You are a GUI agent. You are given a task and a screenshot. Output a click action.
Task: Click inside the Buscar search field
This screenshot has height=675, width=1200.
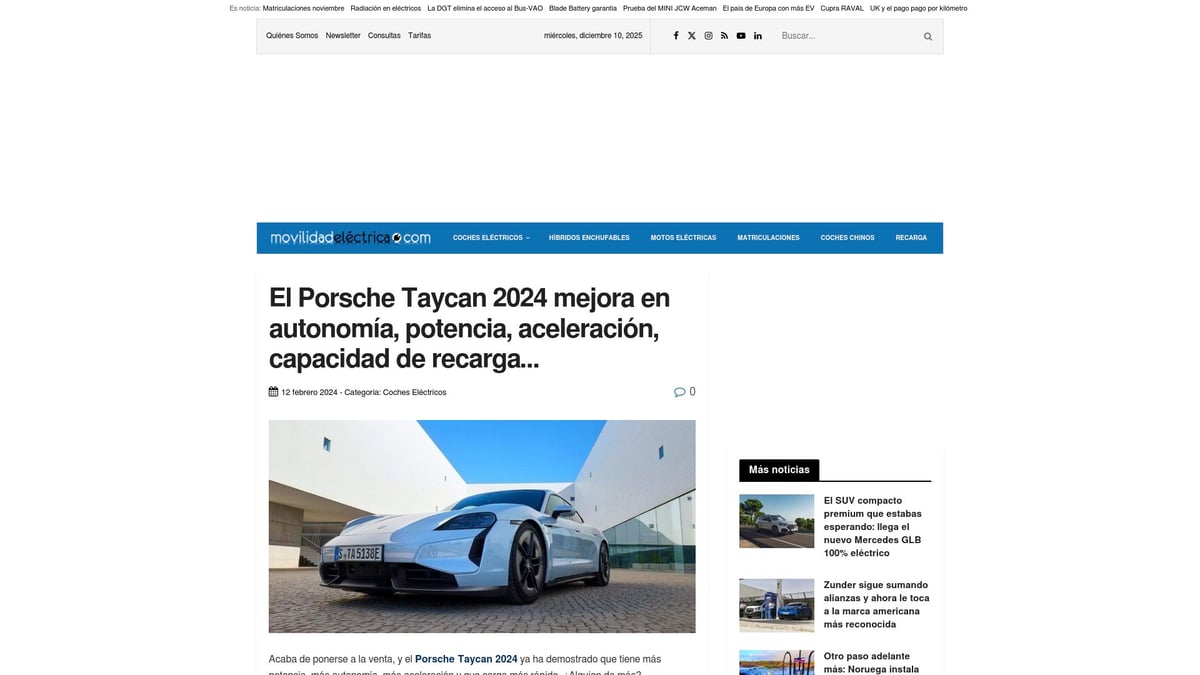pos(840,35)
